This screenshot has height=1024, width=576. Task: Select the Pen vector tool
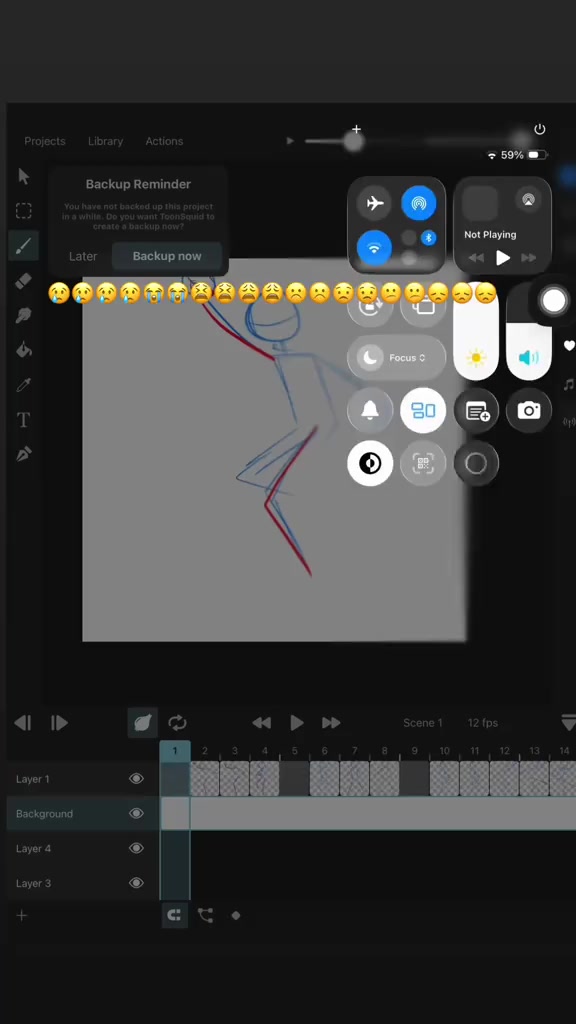[24, 454]
